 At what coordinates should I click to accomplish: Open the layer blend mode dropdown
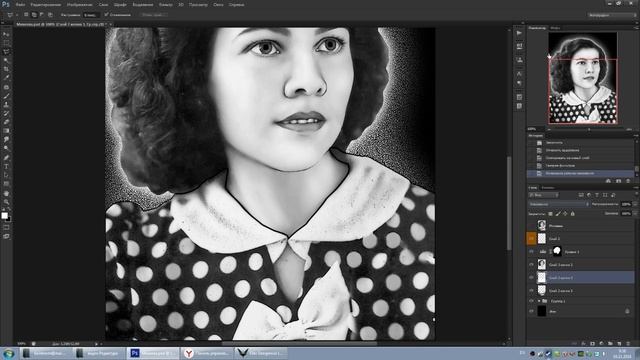pos(559,204)
